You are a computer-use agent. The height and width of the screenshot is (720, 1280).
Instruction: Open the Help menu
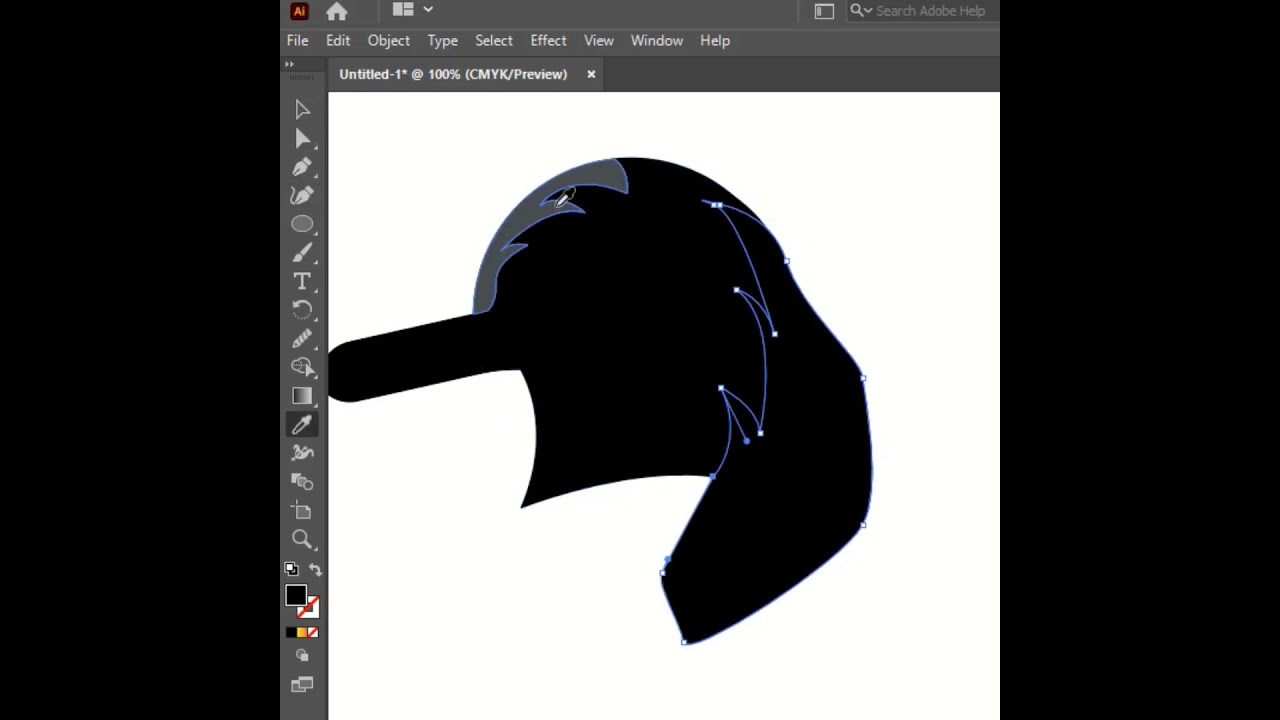[715, 41]
